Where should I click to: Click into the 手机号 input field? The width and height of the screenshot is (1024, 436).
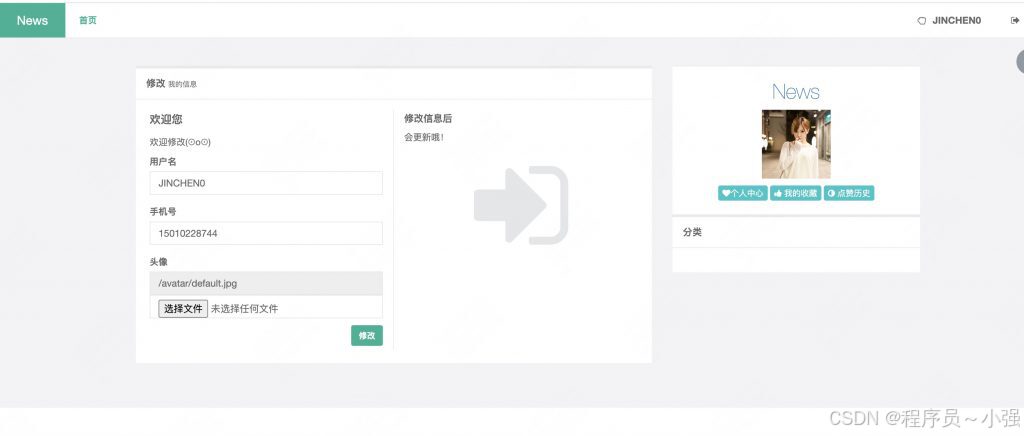click(266, 233)
